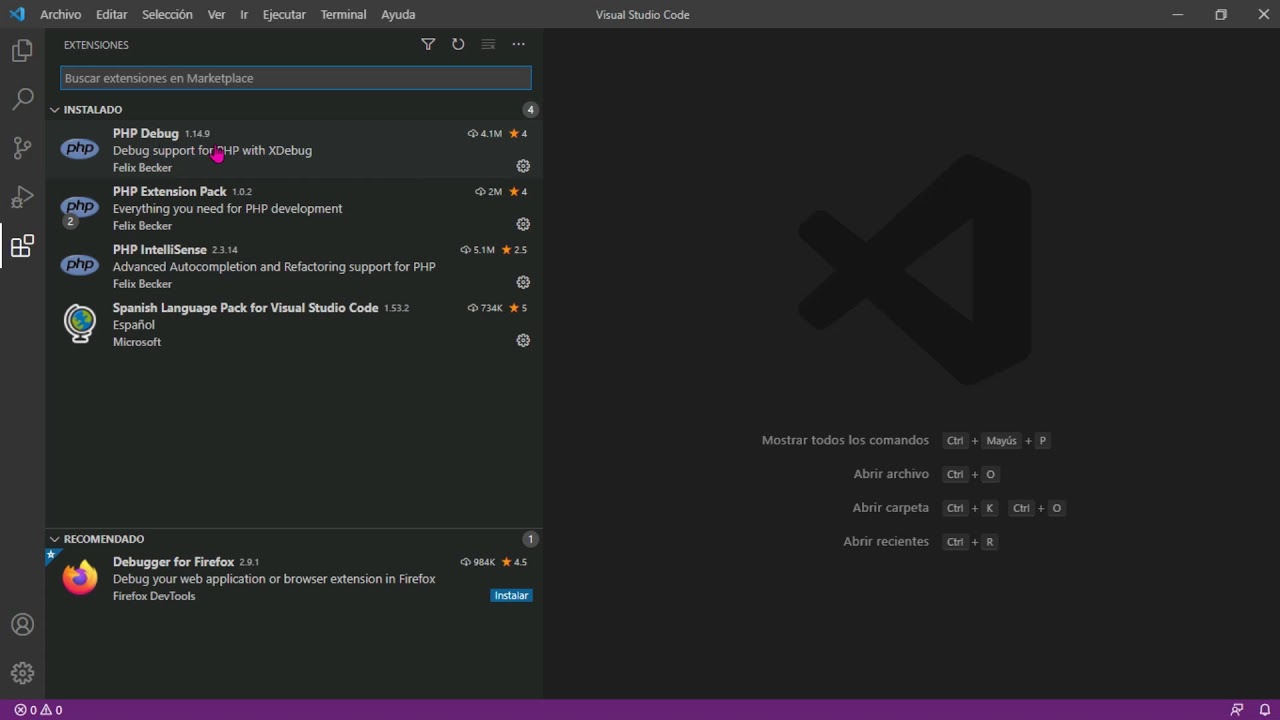Viewport: 1280px width, 720px height.
Task: Click Debugger for Firefox 4.5 rating
Action: (x=514, y=562)
